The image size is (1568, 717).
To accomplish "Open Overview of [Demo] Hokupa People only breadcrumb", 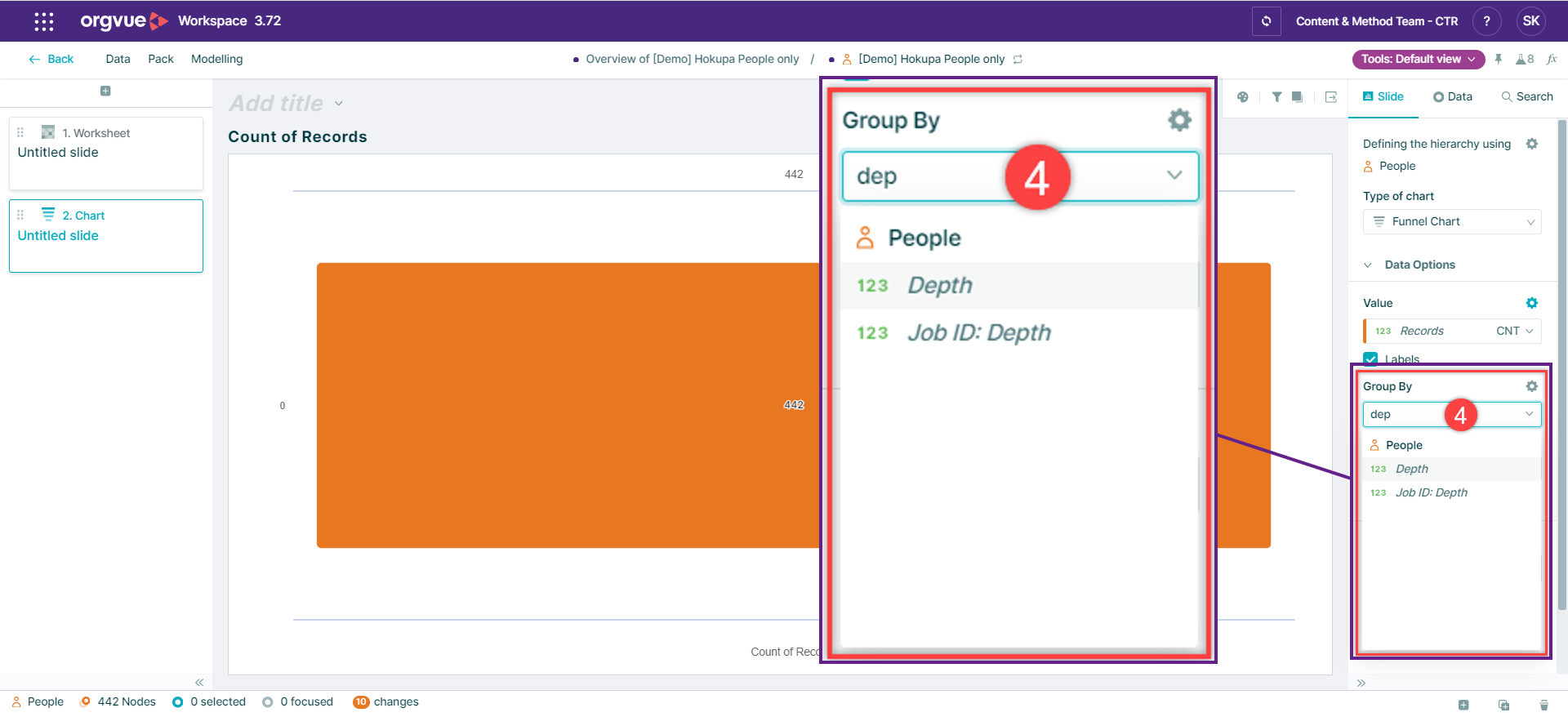I will (692, 59).
